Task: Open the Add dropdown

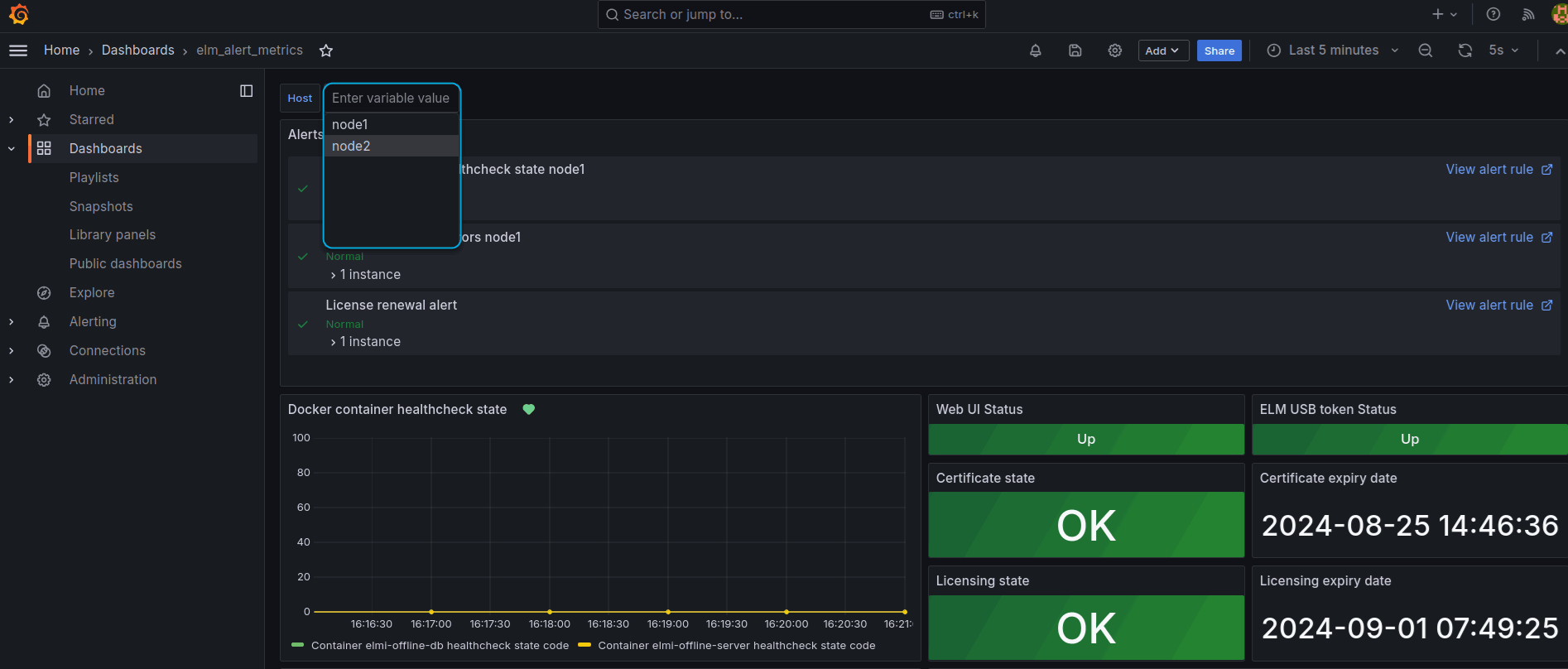Action: point(1163,51)
